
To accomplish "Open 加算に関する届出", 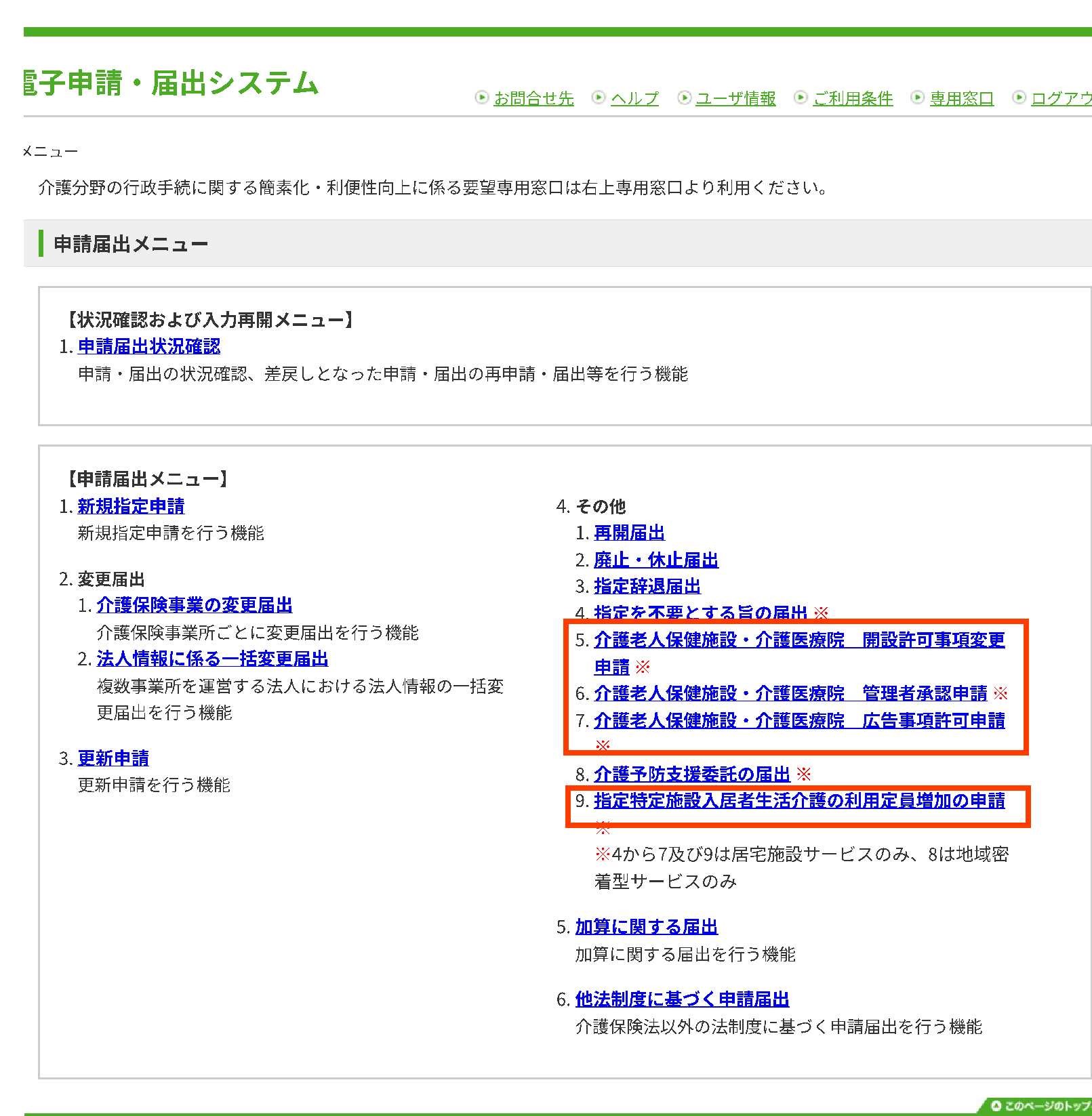I will (645, 926).
